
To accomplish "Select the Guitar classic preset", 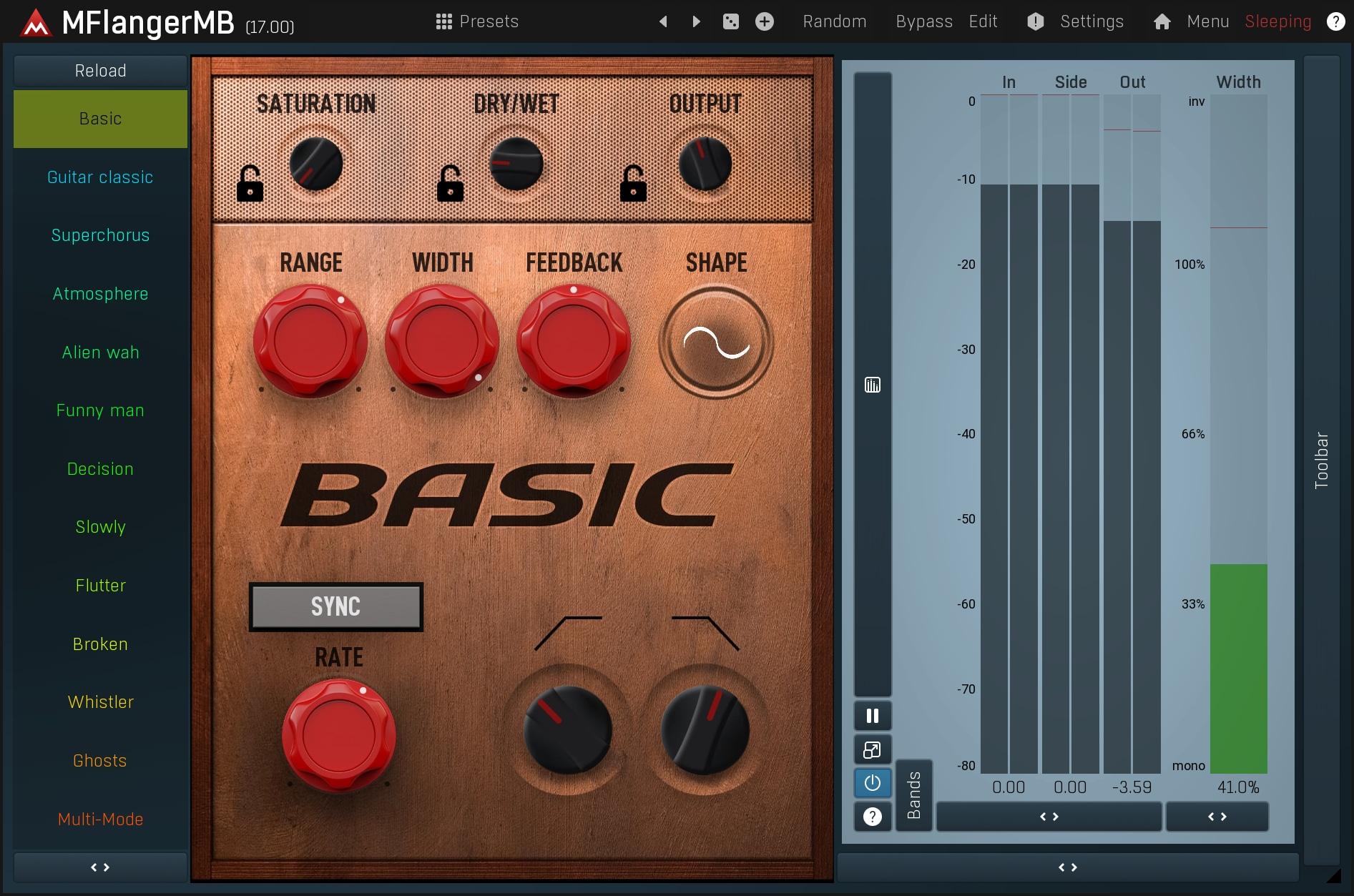I will [x=100, y=177].
